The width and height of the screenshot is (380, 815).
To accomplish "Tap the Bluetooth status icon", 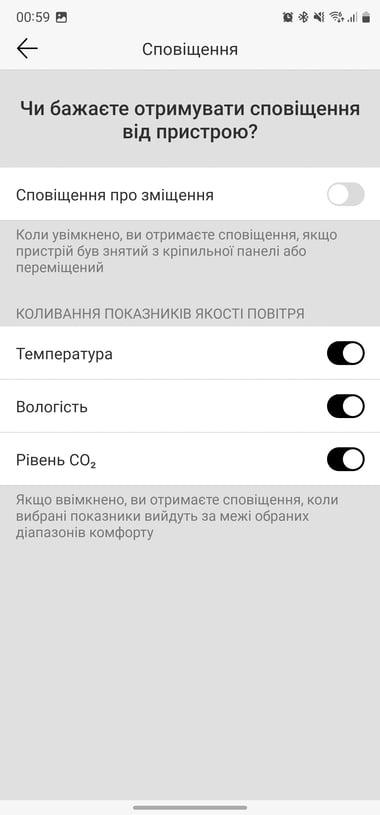I will coord(303,17).
